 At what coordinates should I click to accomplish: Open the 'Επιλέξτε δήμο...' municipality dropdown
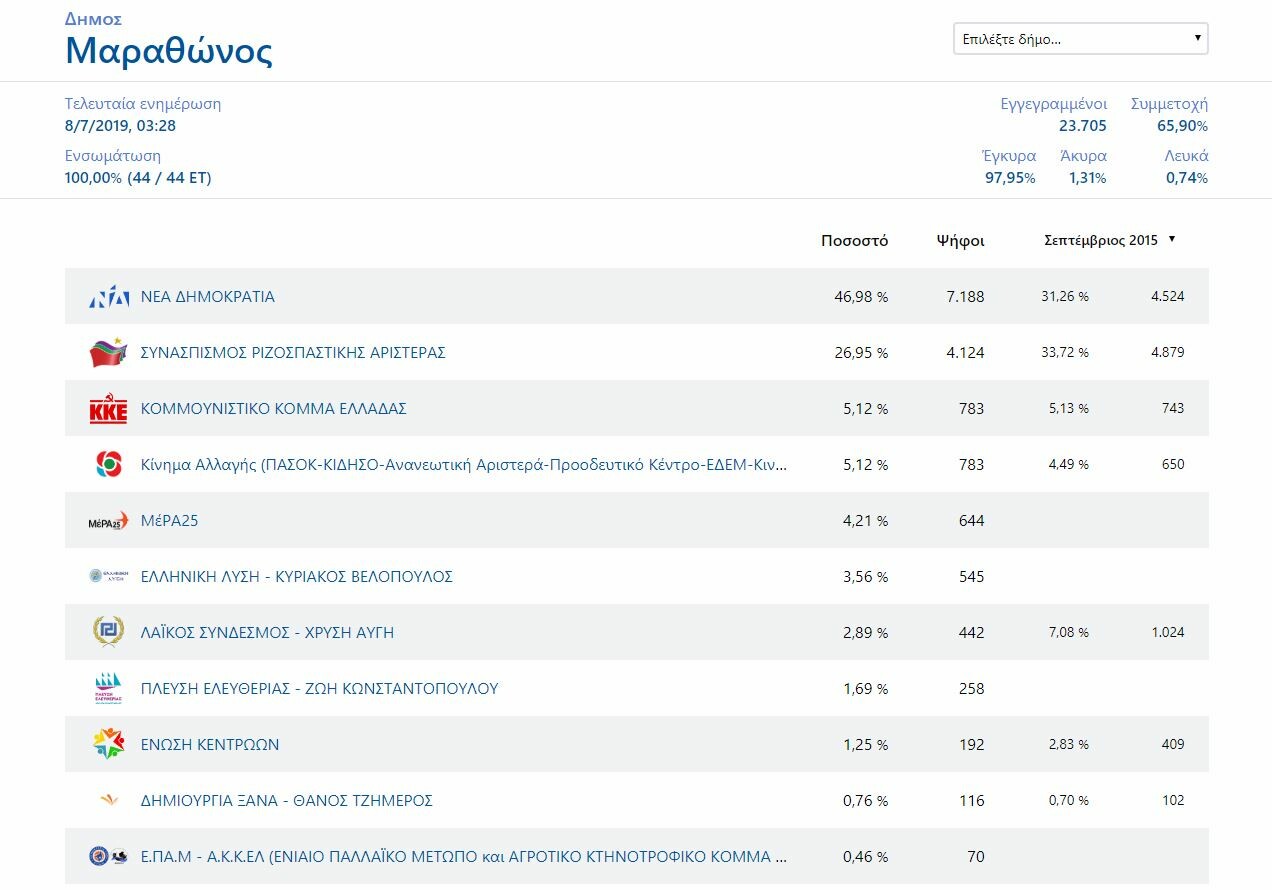(1081, 39)
